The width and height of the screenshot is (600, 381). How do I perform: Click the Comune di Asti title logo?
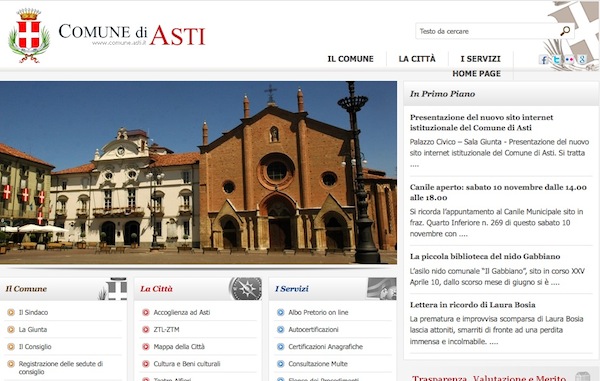coord(132,35)
